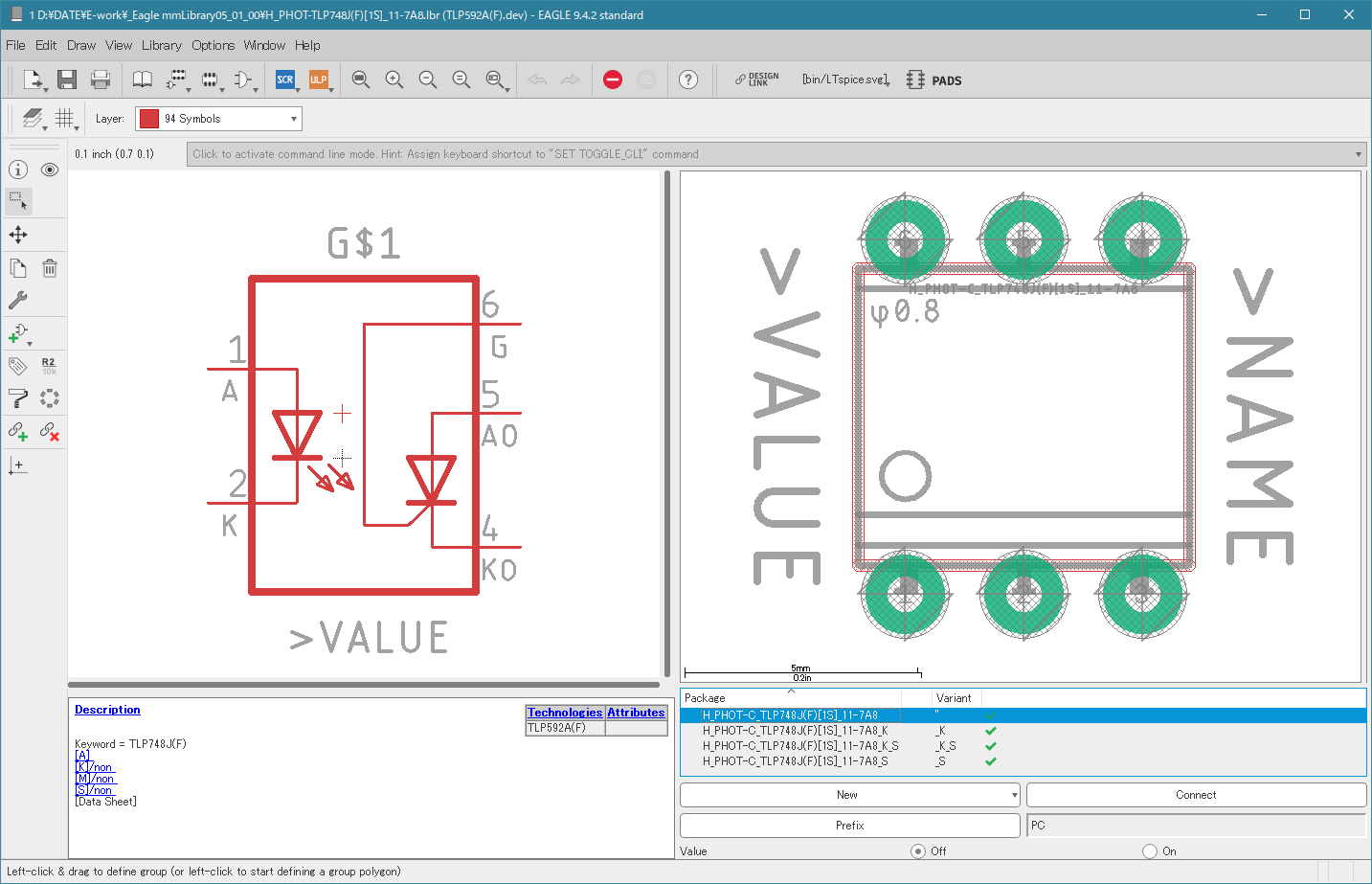
Task: Click the Print icon
Action: click(x=101, y=79)
